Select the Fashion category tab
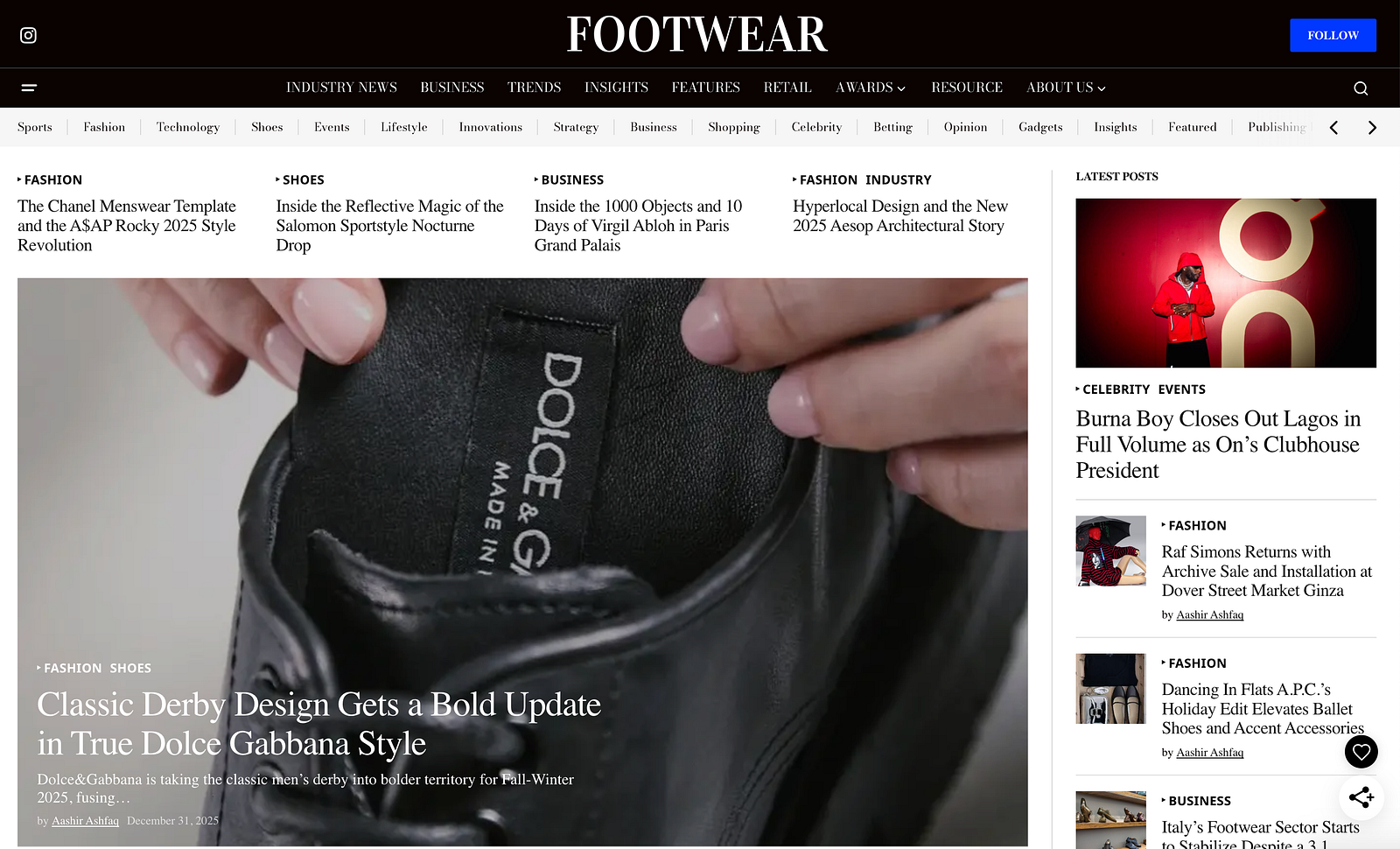1400x849 pixels. tap(104, 127)
